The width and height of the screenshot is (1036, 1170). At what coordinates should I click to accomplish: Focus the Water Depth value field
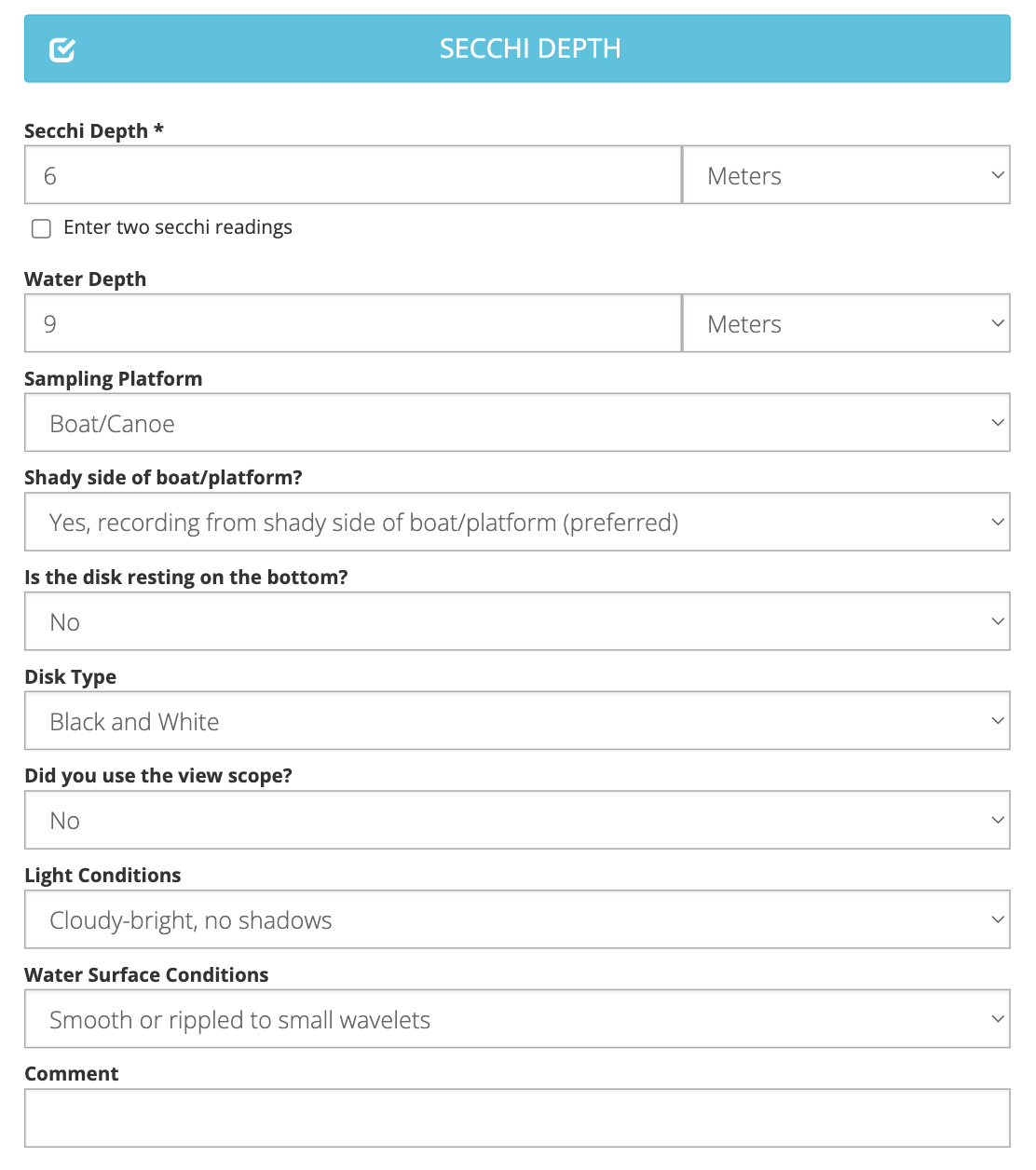coord(352,323)
